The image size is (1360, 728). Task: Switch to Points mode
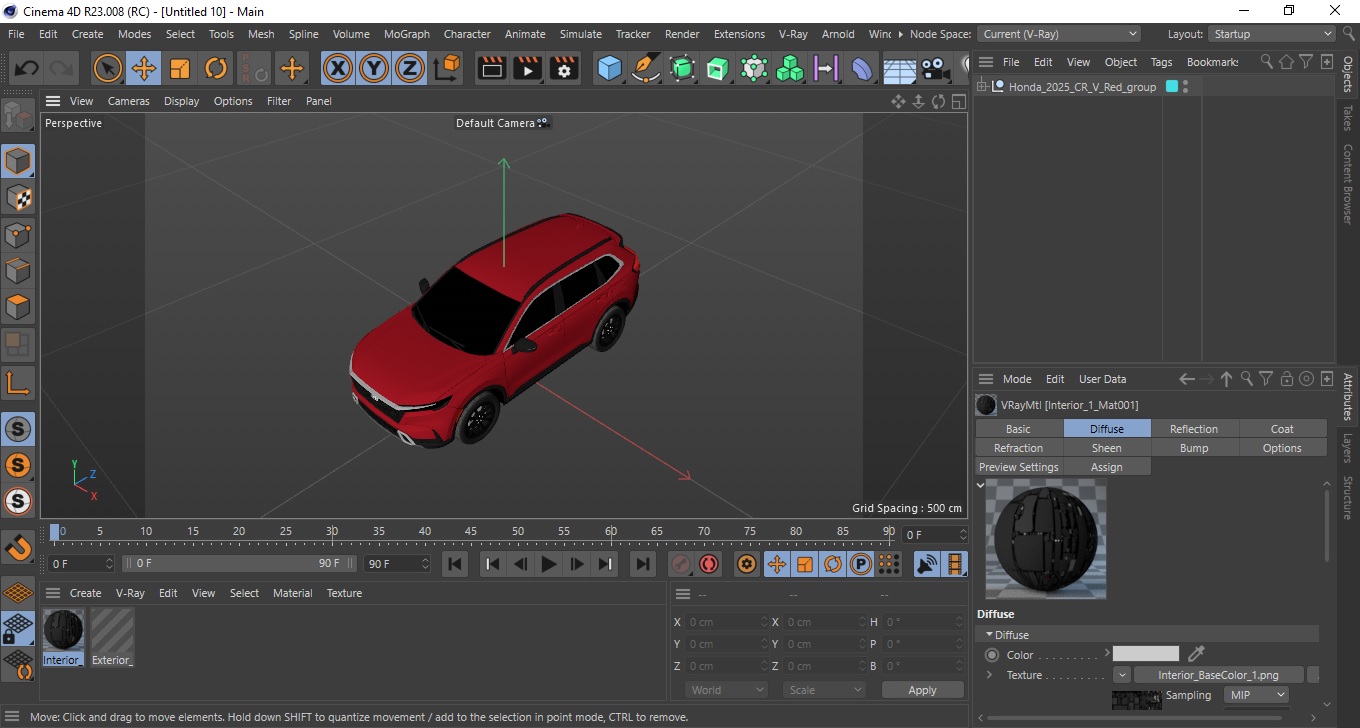click(18, 235)
